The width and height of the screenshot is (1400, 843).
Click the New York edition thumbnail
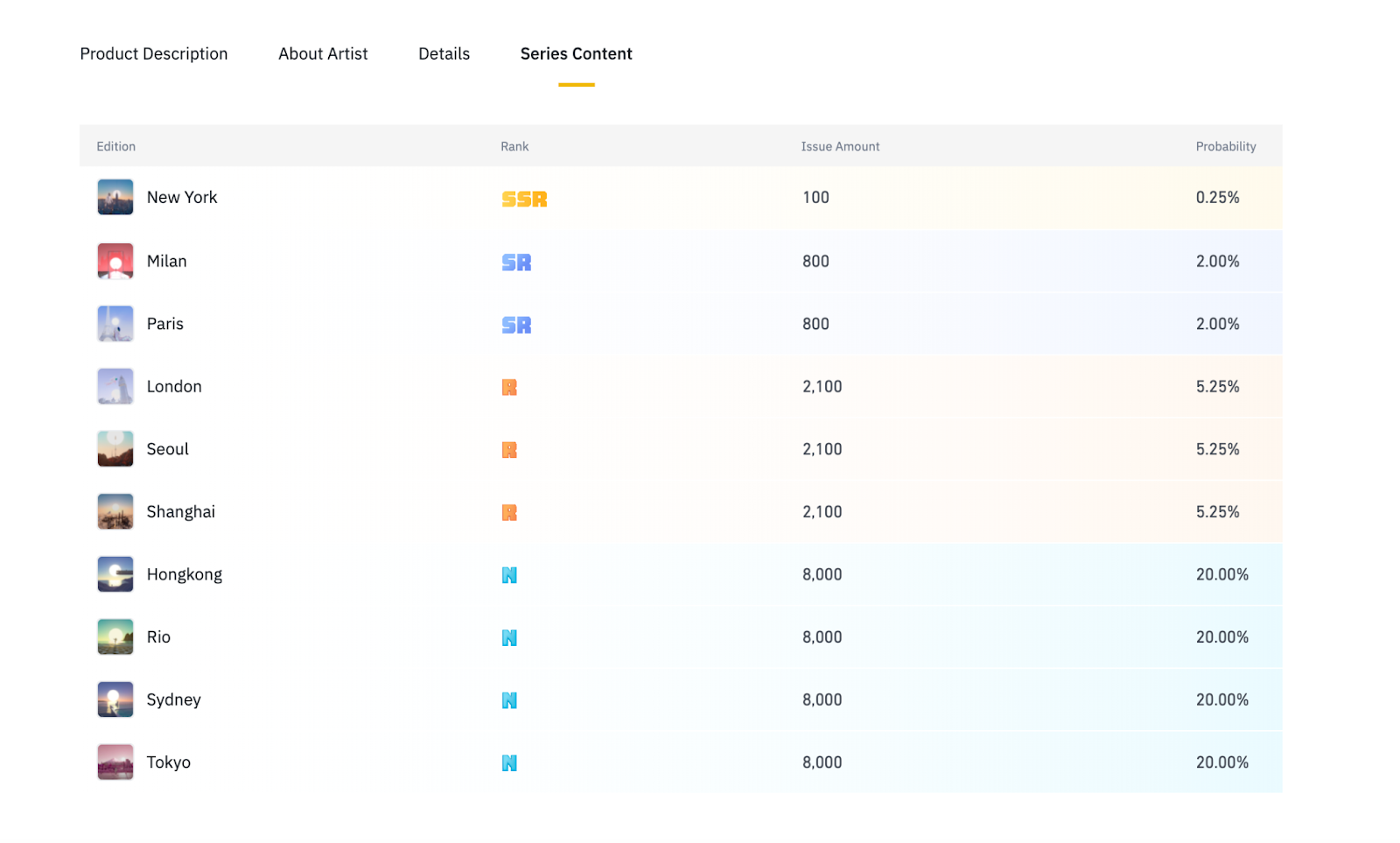115,198
